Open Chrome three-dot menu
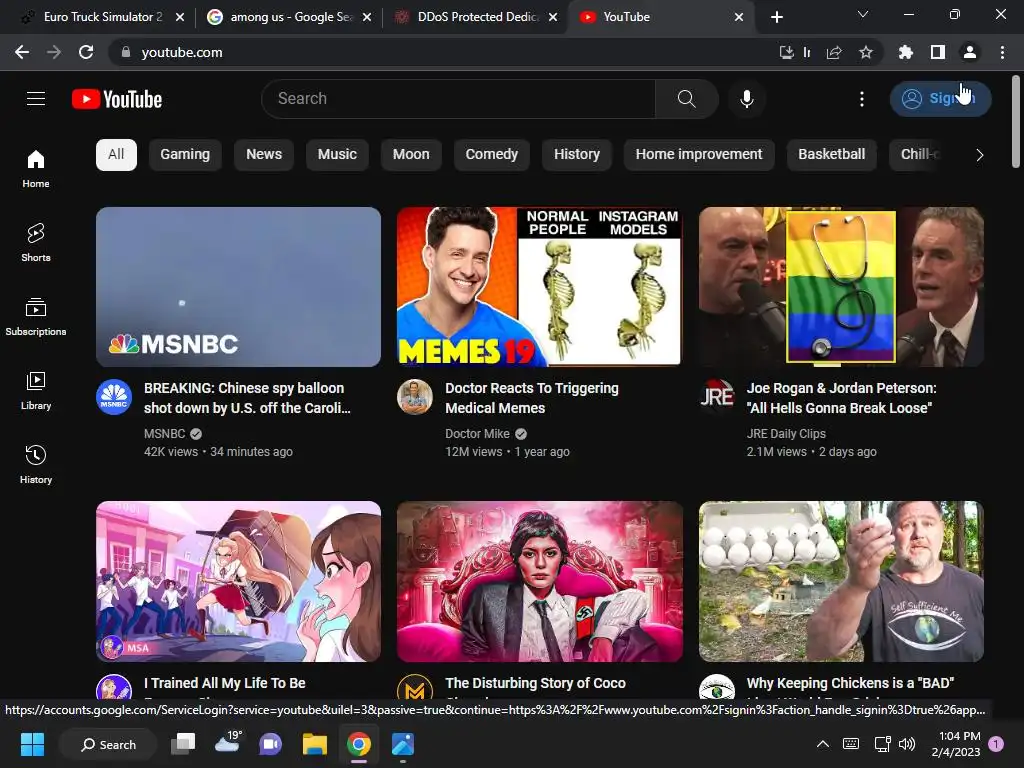 tap(1002, 52)
